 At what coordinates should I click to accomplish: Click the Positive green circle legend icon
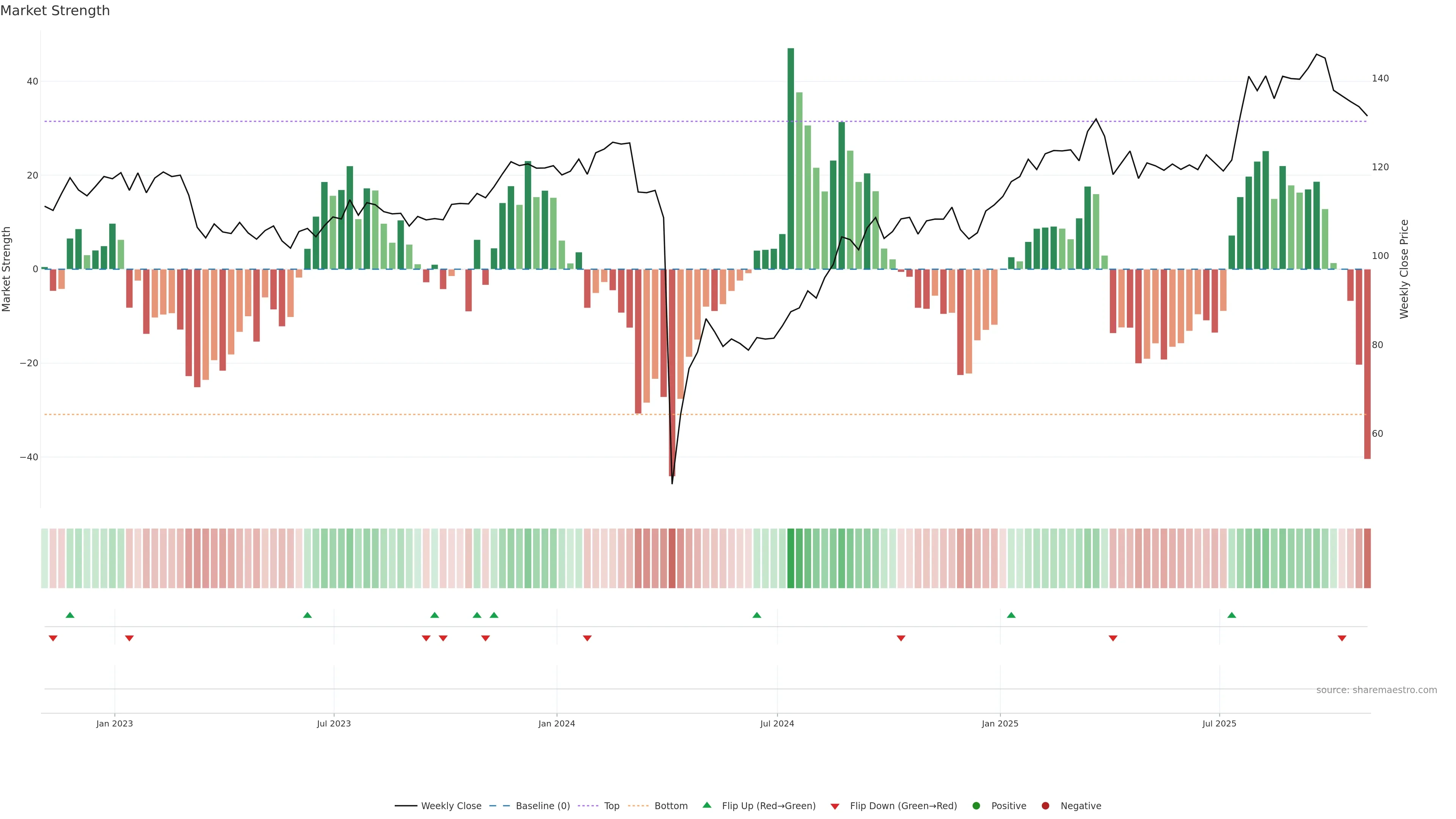click(x=976, y=806)
